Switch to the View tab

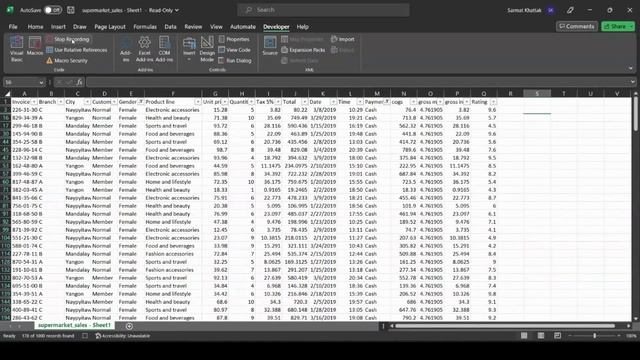[216, 27]
